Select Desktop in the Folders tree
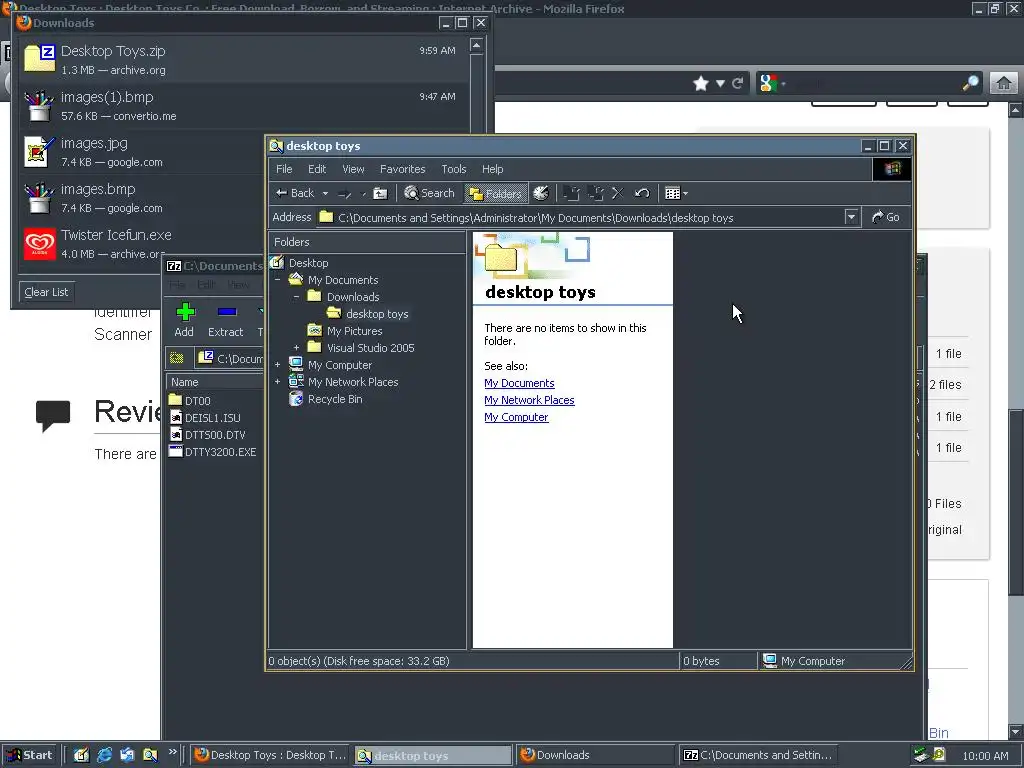Viewport: 1024px width, 768px height. pos(308,263)
